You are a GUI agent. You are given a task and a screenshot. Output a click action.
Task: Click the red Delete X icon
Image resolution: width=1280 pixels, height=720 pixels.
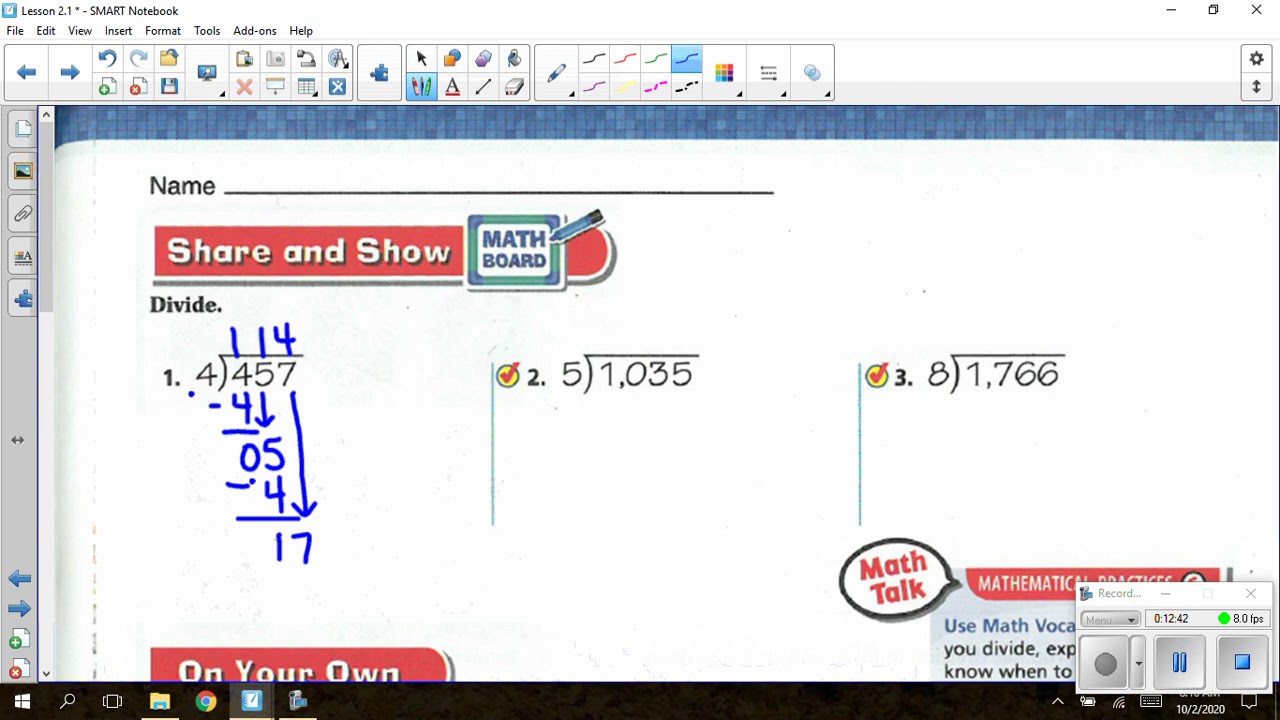coord(244,87)
